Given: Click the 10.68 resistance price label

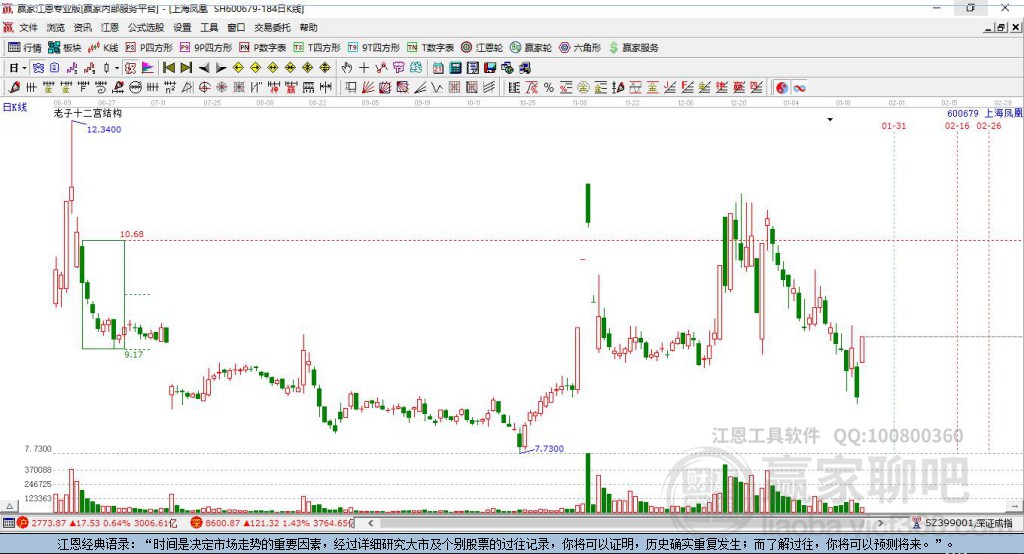Looking at the screenshot, I should 131,234.
